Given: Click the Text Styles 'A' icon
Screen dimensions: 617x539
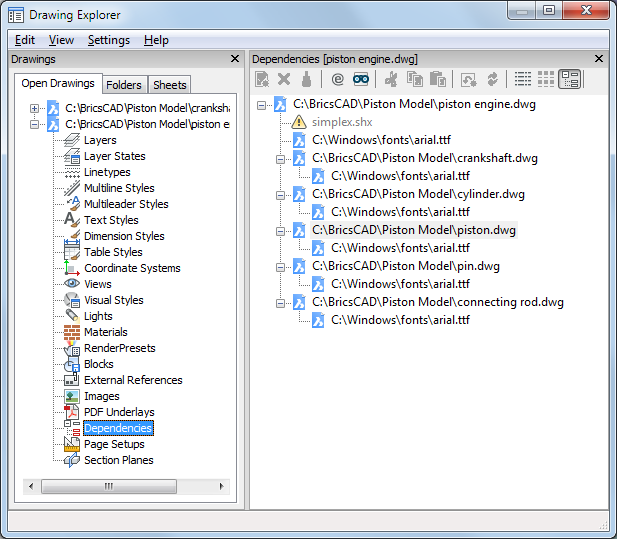Looking at the screenshot, I should point(72,220).
